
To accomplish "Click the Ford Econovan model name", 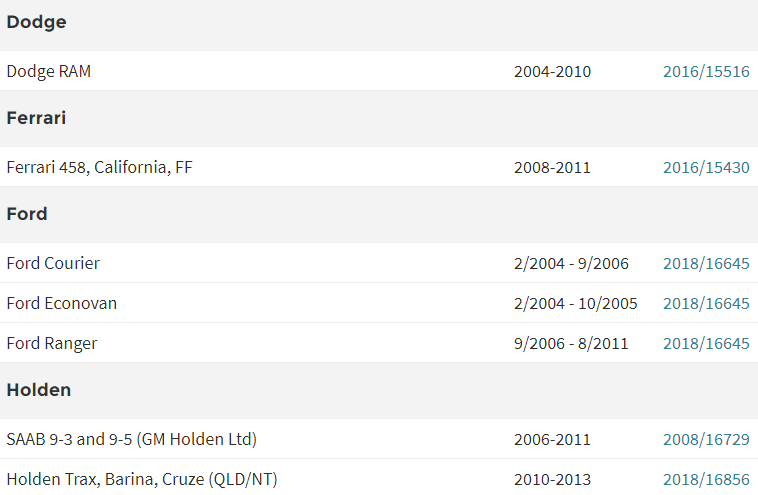I will click(62, 304).
